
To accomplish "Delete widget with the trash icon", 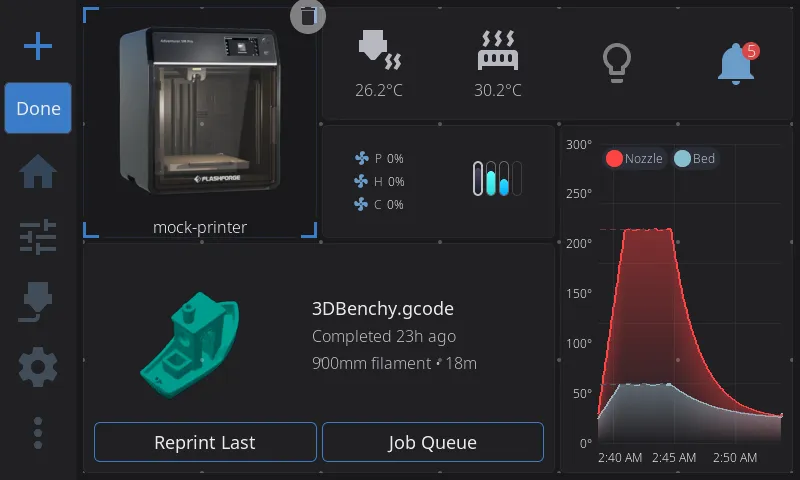I will pyautogui.click(x=308, y=16).
